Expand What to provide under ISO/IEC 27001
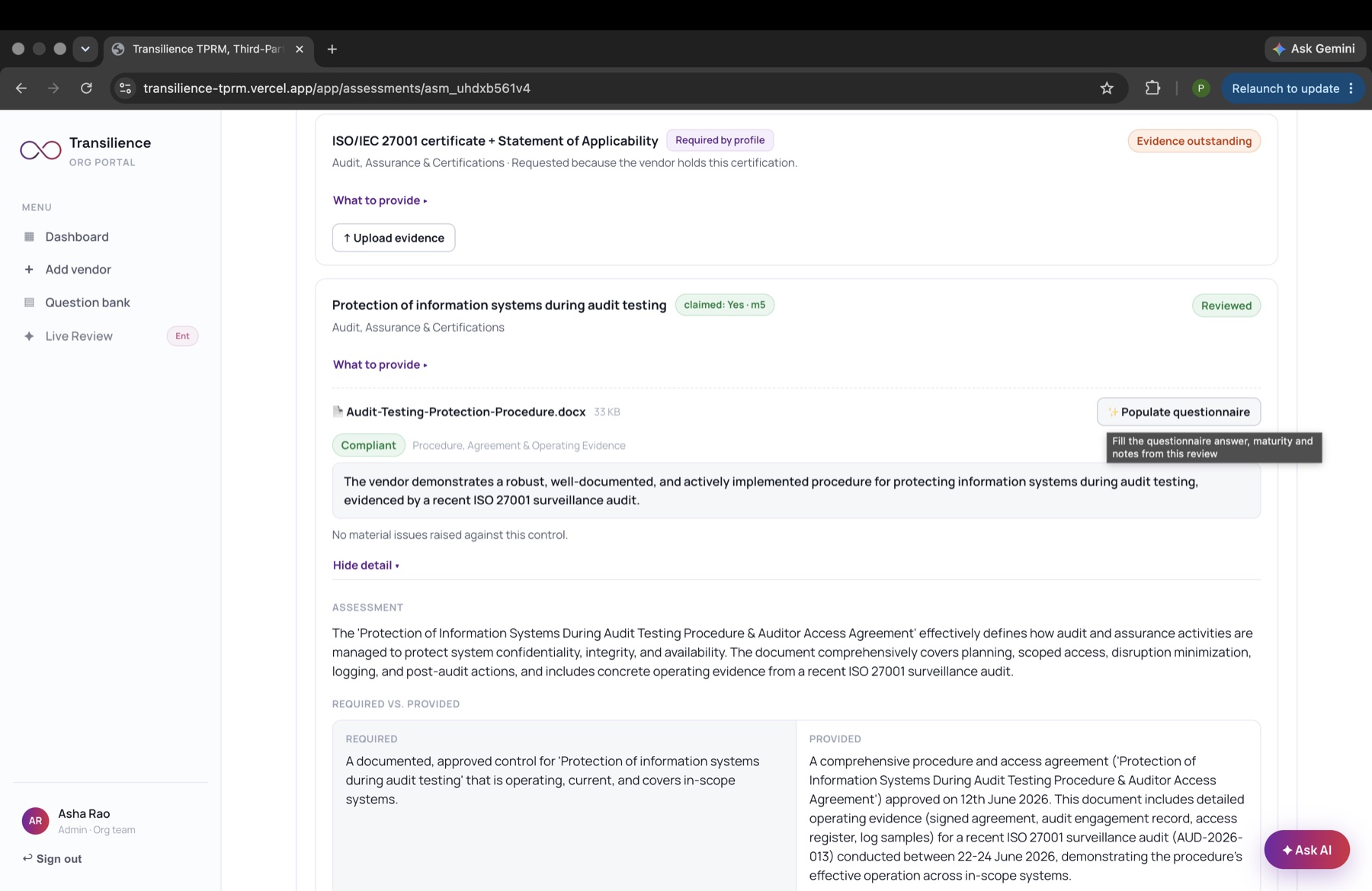 coord(380,200)
